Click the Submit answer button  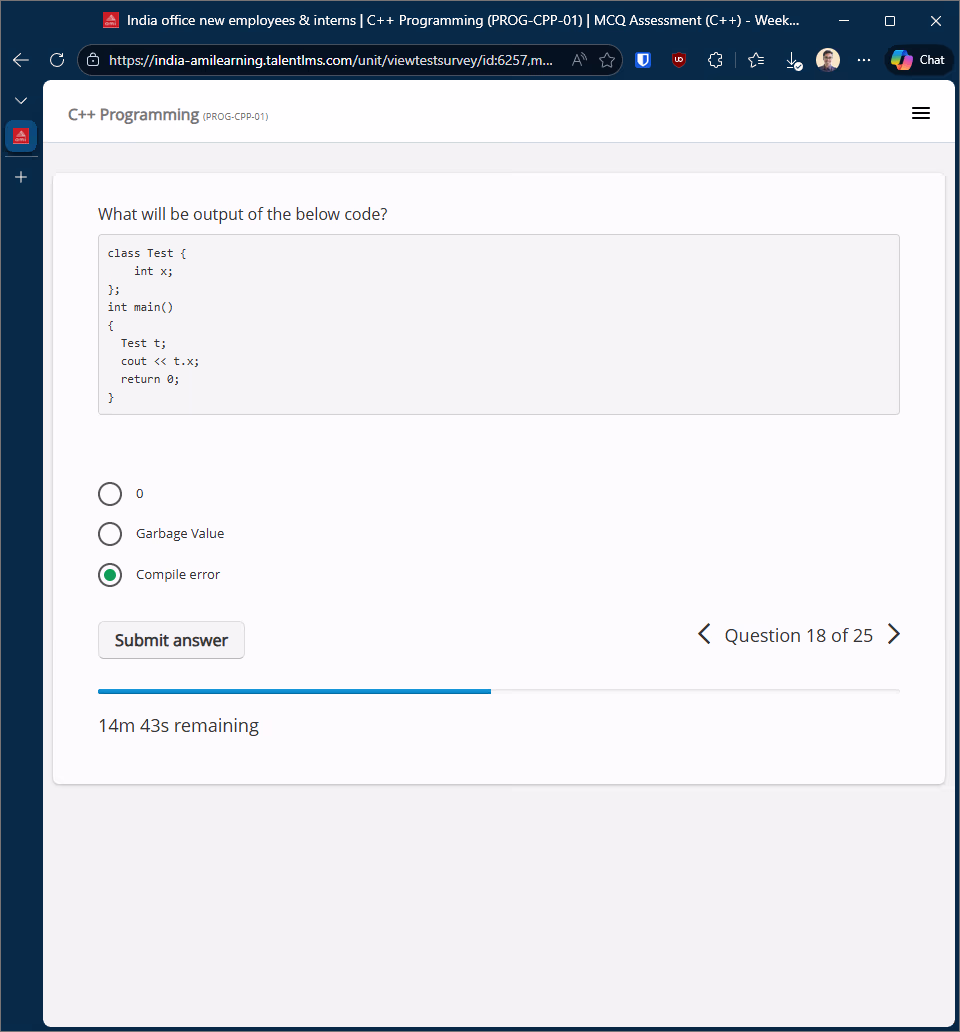coord(171,640)
